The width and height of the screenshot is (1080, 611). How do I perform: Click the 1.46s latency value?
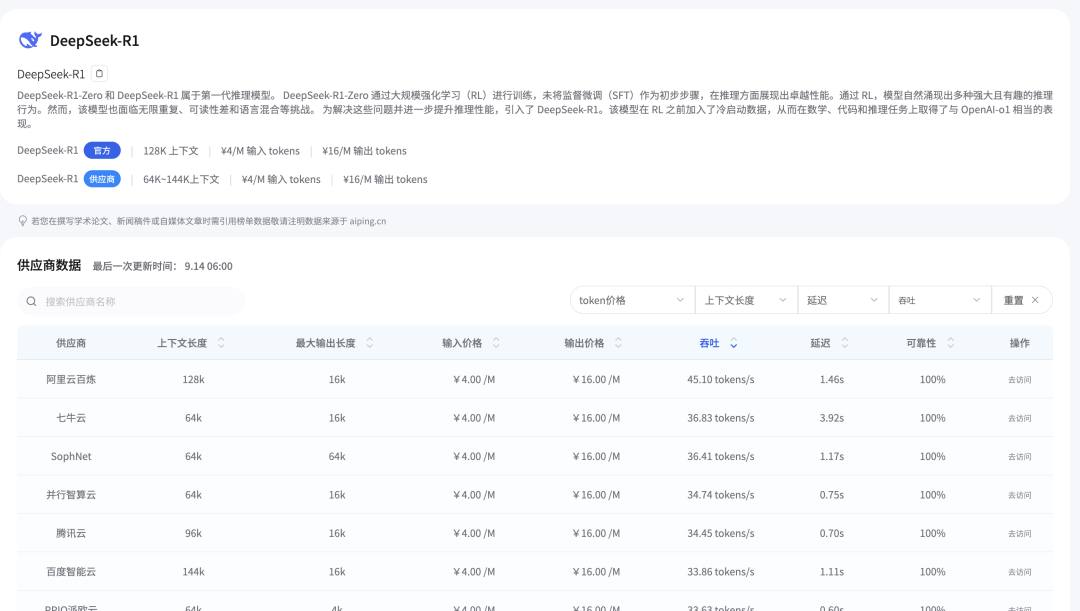pyautogui.click(x=831, y=380)
